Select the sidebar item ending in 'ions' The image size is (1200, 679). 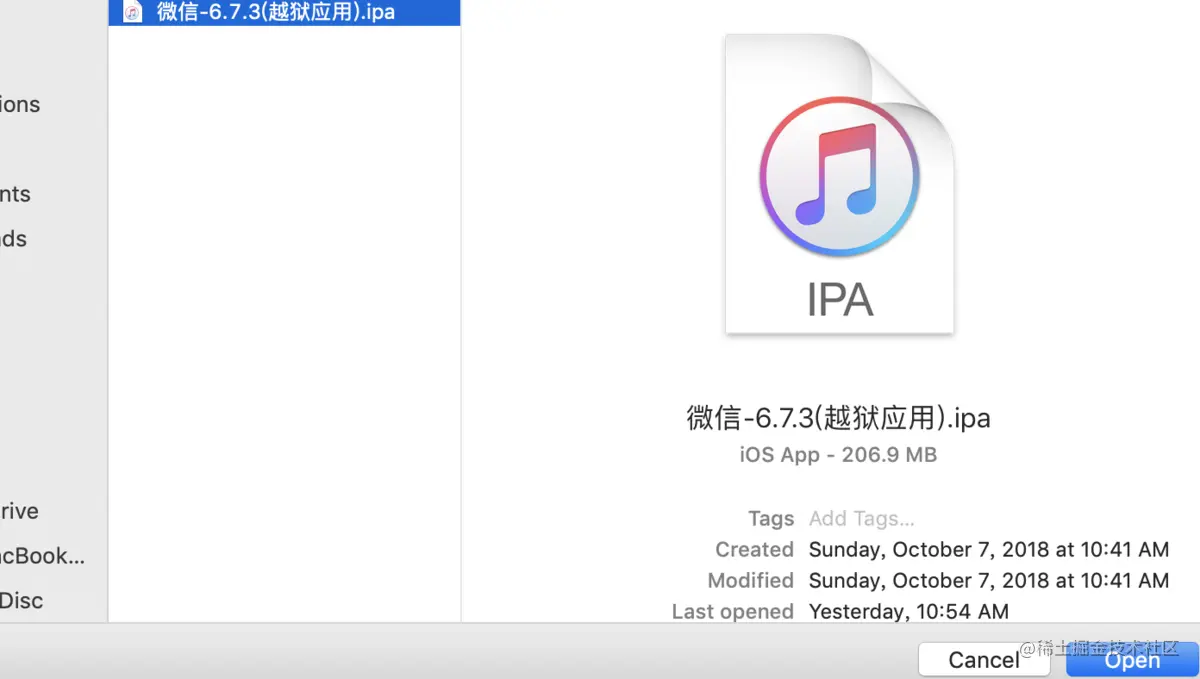point(20,104)
